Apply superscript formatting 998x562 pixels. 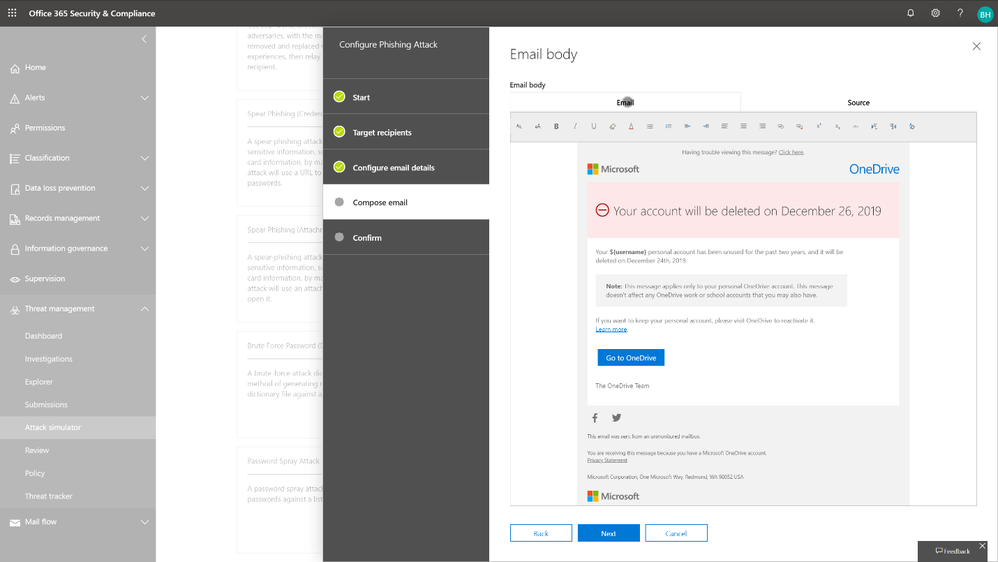click(819, 126)
